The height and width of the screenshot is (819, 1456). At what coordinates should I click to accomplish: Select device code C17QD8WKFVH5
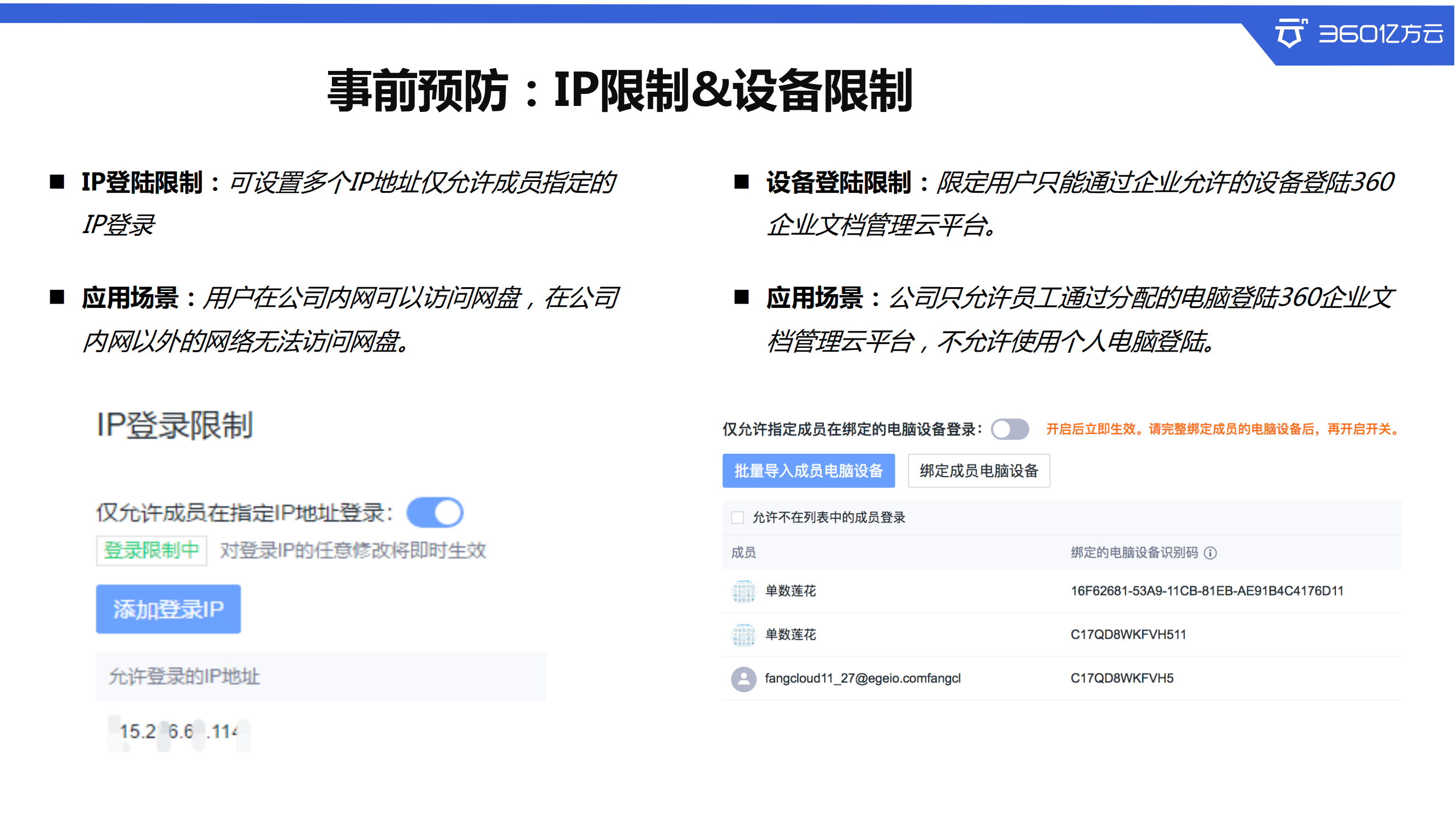[1122, 678]
